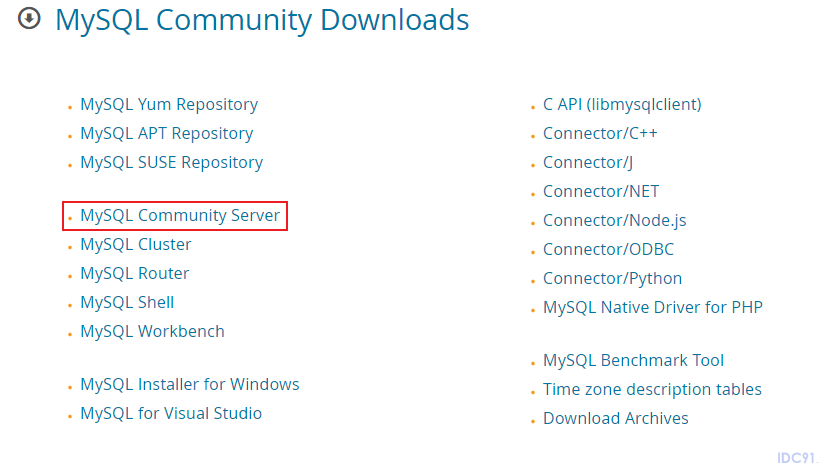Viewport: 818px width, 464px height.
Task: Open Connector/ODBC link
Action: [x=608, y=249]
